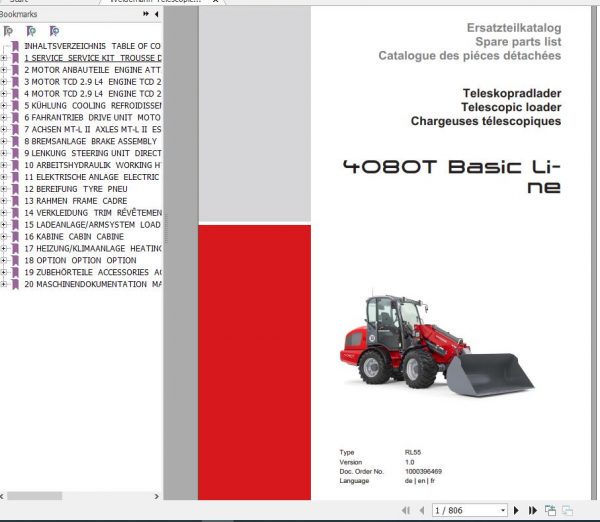Click the Telescopic loader heading
The height and width of the screenshot is (522, 600).
click(511, 107)
